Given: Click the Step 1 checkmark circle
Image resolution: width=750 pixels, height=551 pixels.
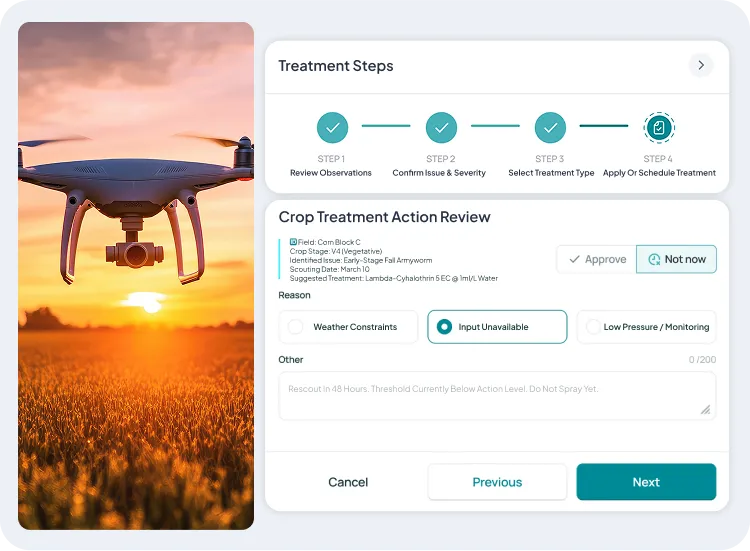Looking at the screenshot, I should 332,128.
